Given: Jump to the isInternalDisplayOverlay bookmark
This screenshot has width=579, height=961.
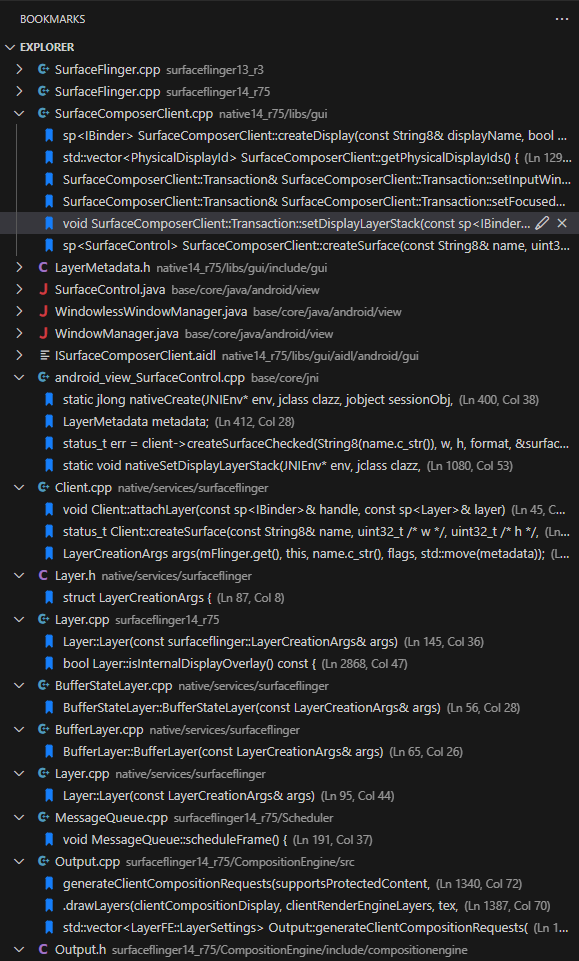Looking at the screenshot, I should click(289, 663).
